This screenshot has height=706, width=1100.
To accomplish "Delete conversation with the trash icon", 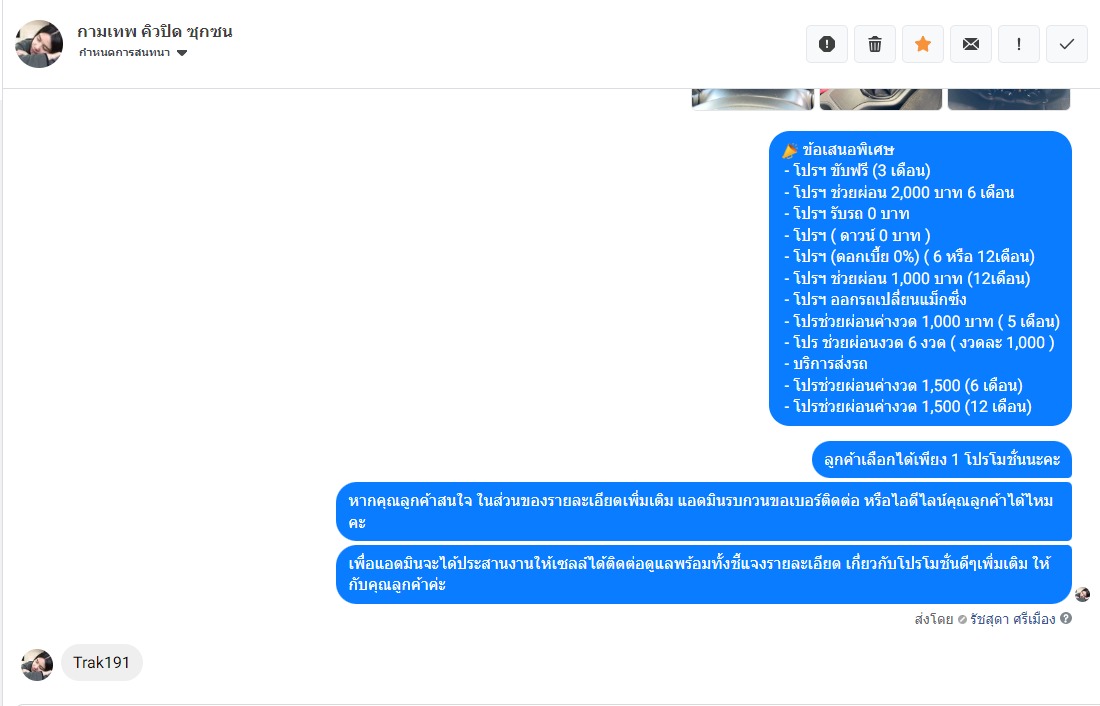I will click(875, 44).
